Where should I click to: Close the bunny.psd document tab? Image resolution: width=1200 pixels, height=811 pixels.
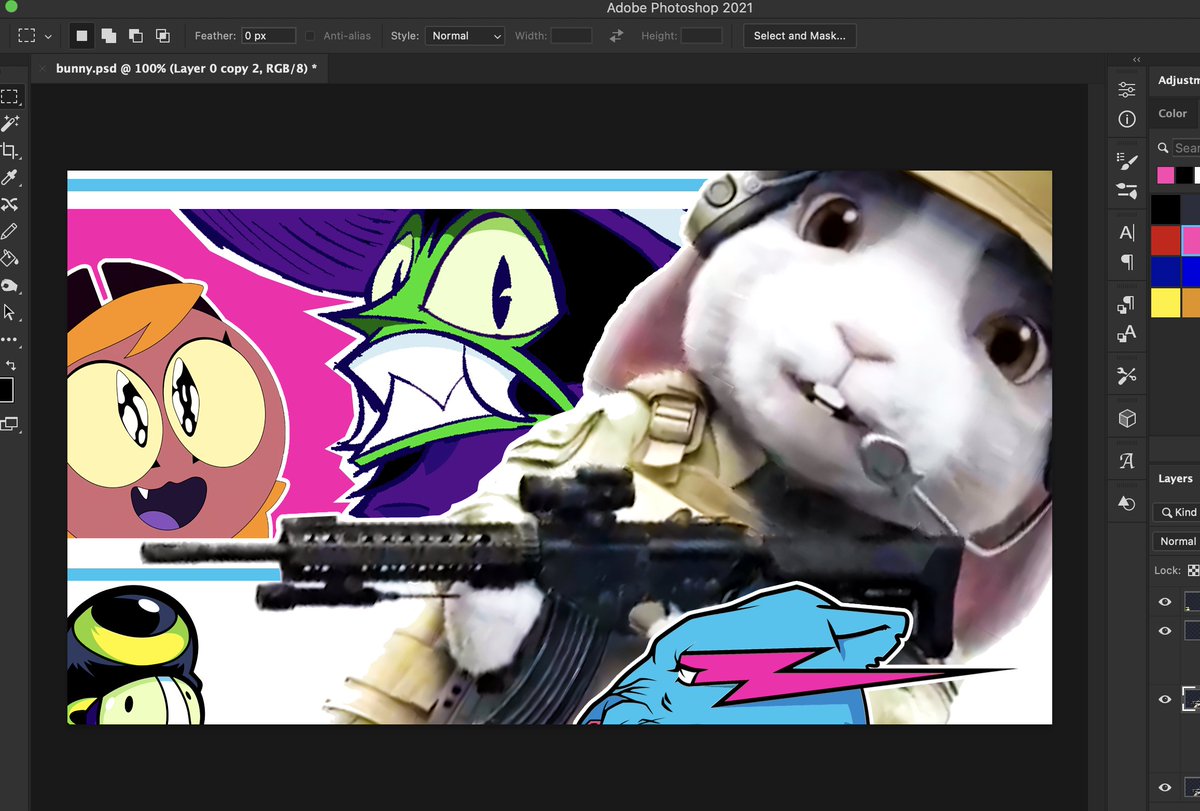click(x=41, y=69)
